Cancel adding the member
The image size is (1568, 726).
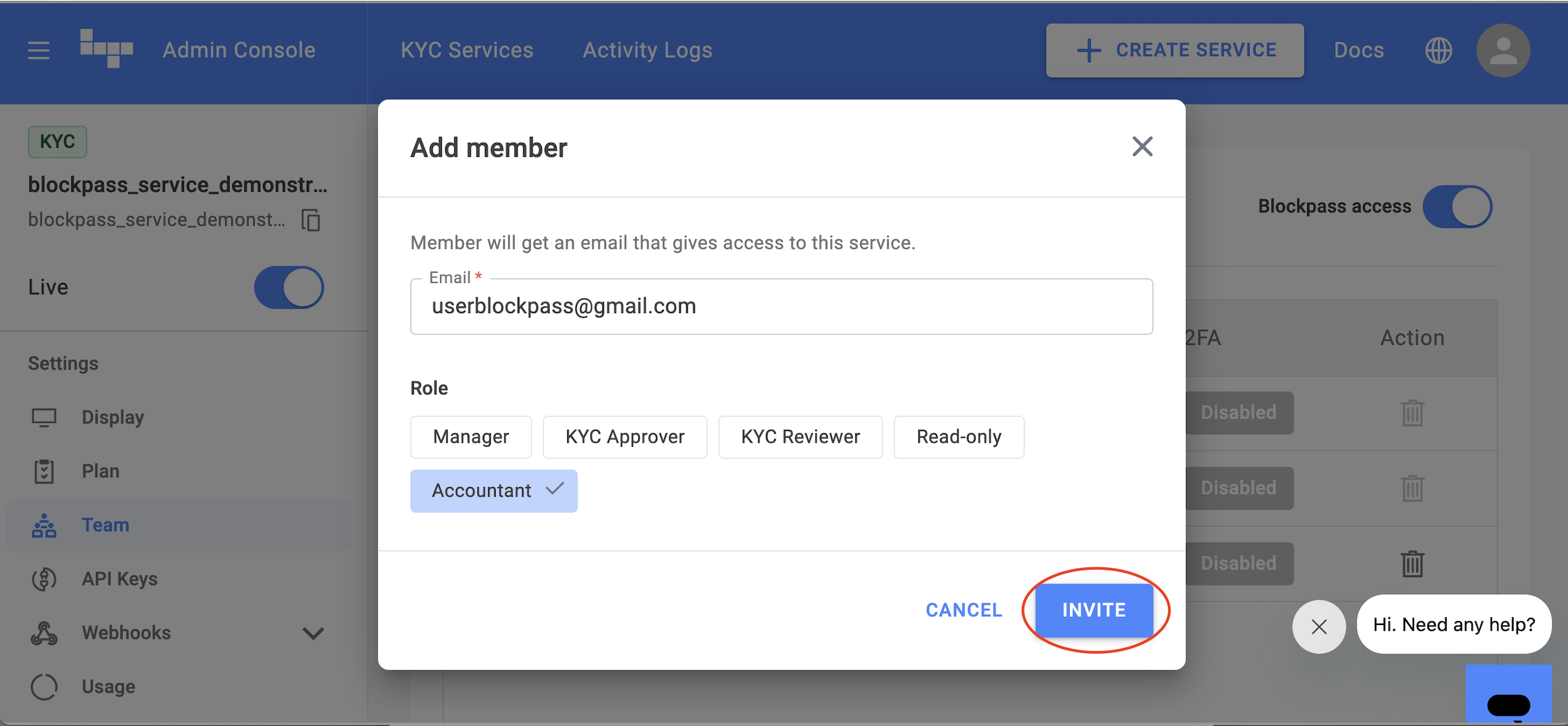pyautogui.click(x=964, y=610)
